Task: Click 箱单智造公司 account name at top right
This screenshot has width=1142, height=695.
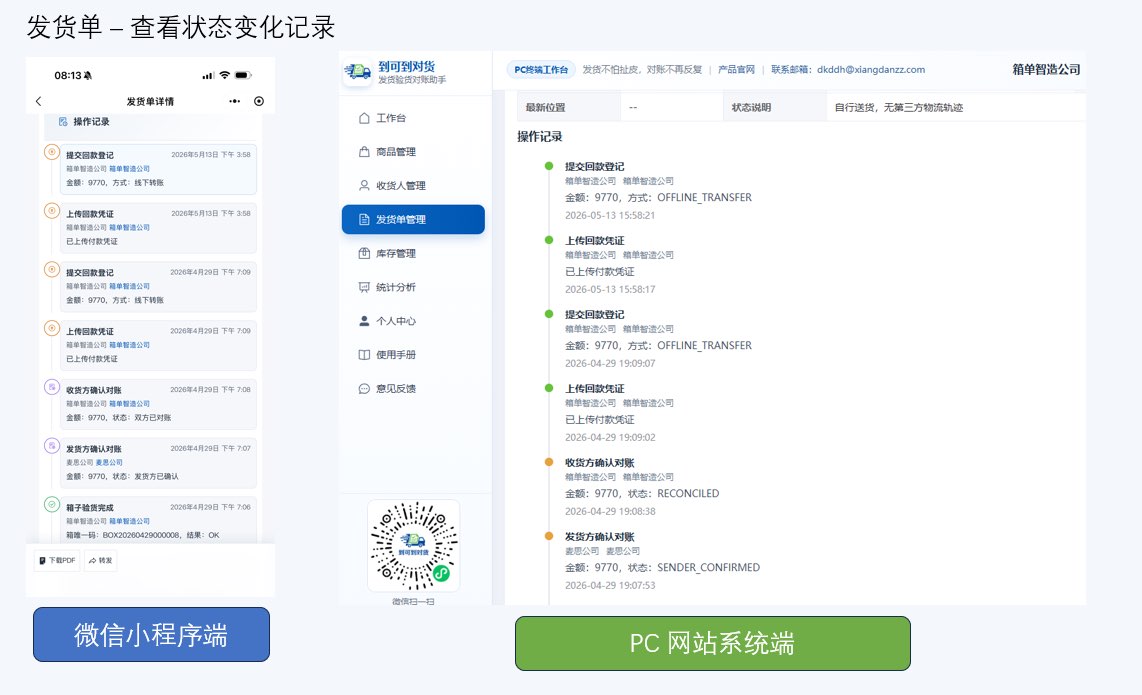Action: (1046, 70)
